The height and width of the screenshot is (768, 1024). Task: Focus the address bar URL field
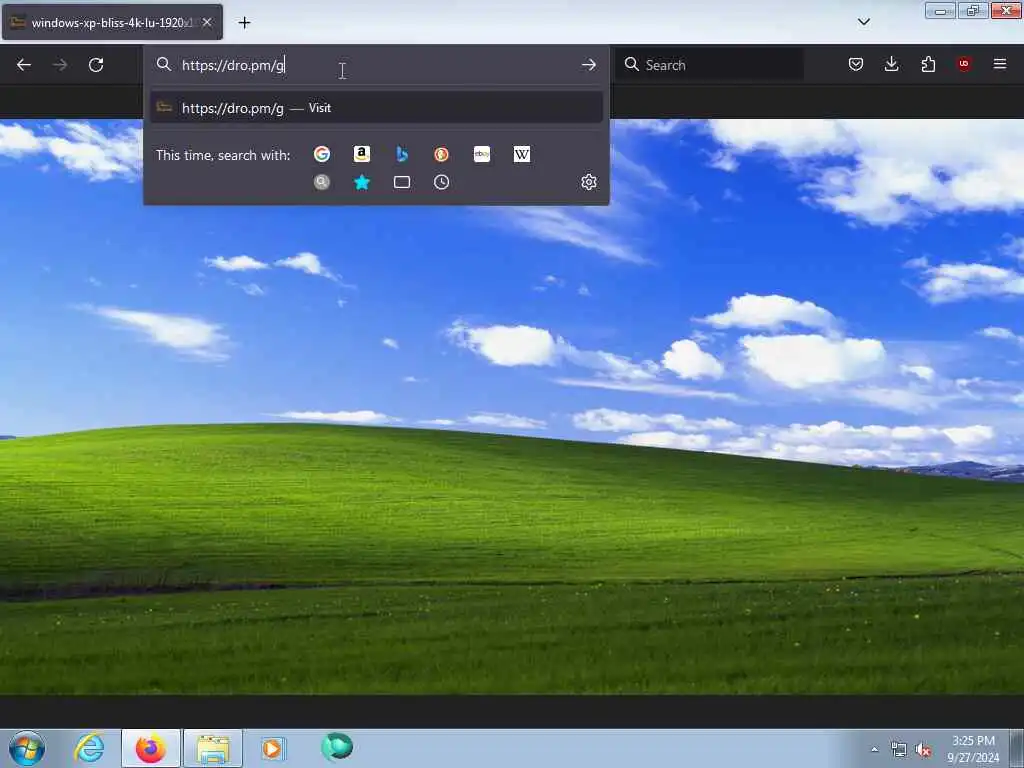[x=376, y=65]
